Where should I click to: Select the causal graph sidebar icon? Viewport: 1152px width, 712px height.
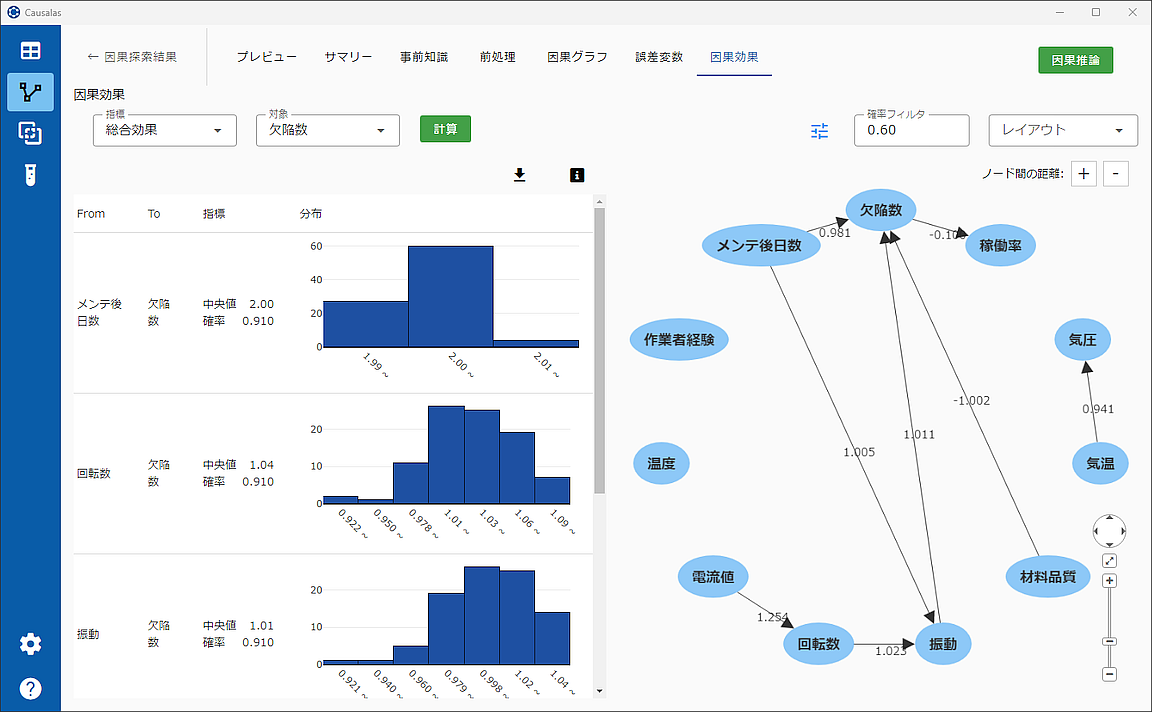click(30, 92)
